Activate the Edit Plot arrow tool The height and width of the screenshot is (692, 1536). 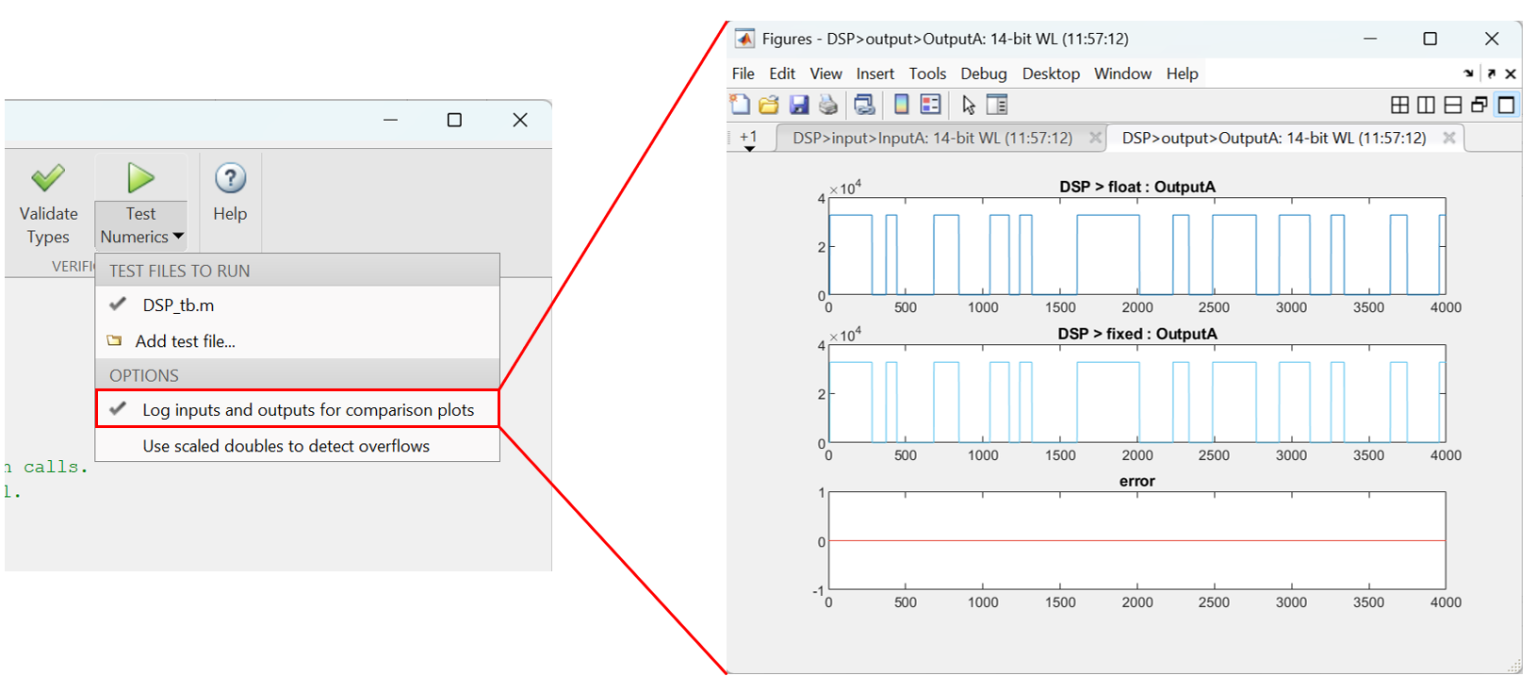click(x=967, y=104)
